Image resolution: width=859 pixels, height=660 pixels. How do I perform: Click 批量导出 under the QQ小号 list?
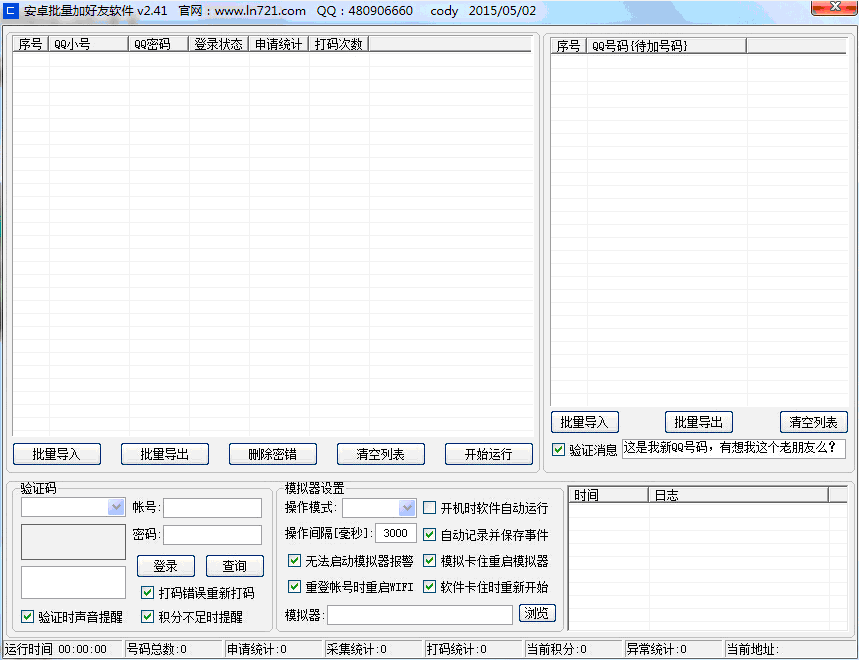[x=164, y=454]
